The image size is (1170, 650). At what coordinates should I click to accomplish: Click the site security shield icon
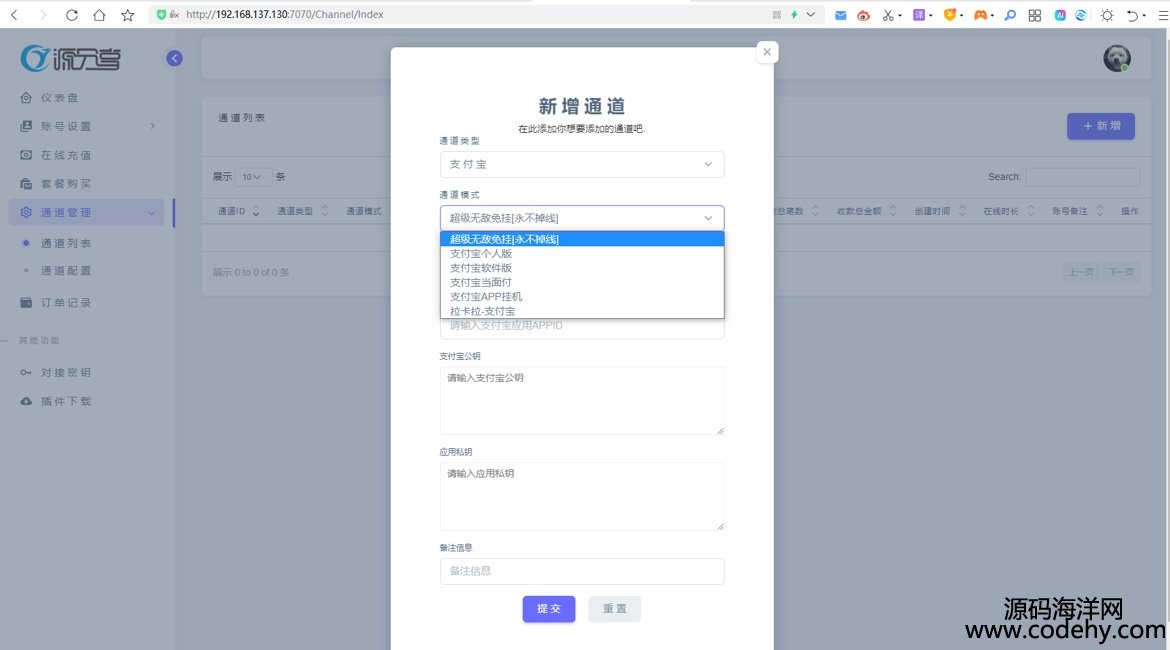(161, 15)
